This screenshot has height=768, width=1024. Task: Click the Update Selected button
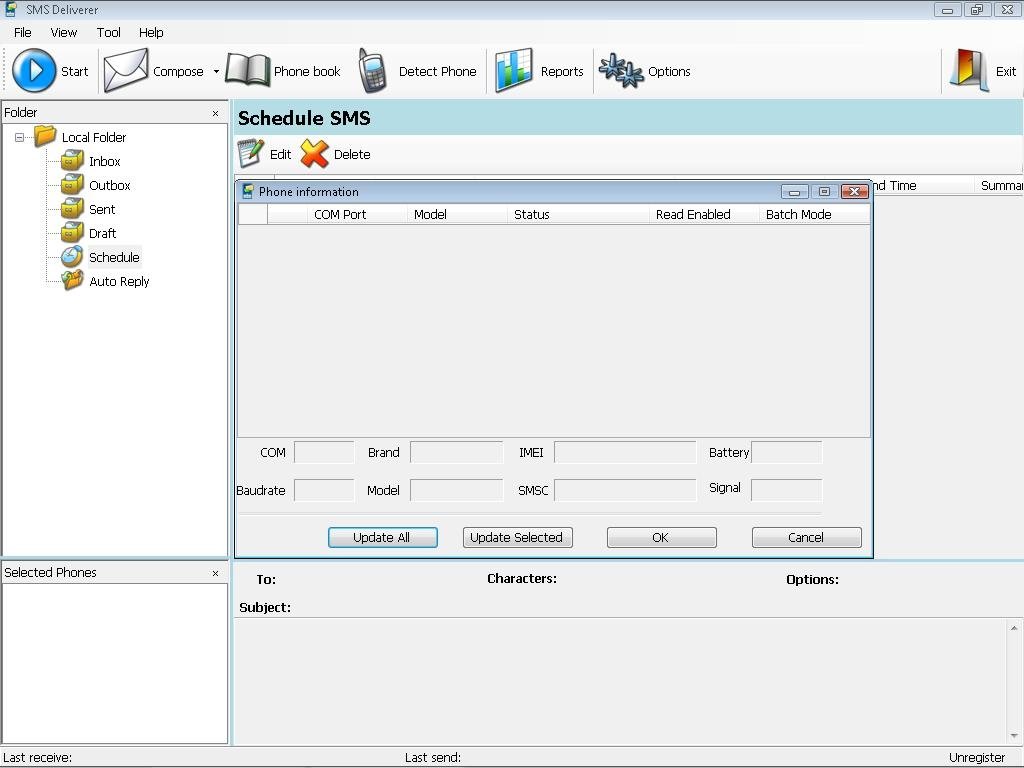click(x=517, y=537)
